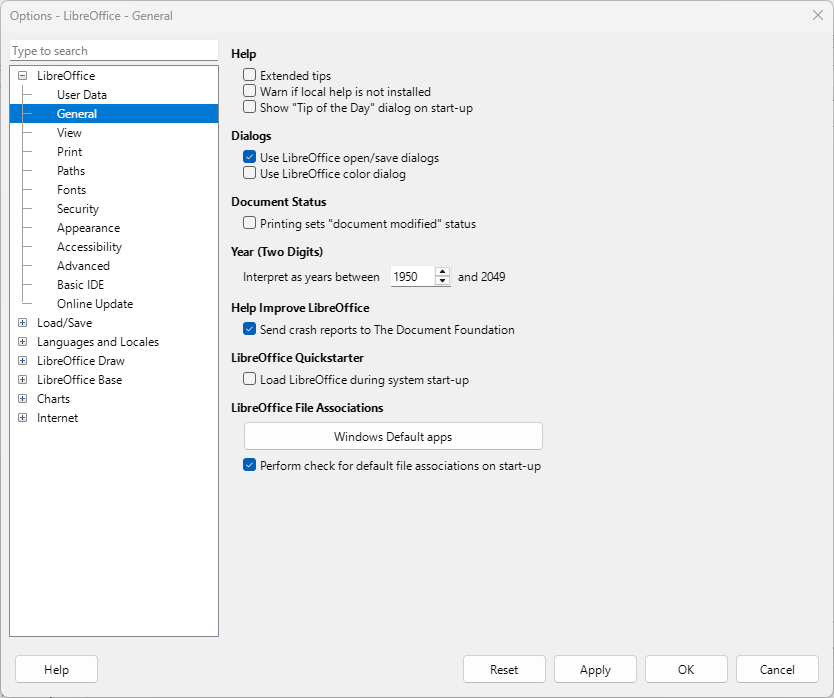Decrease the two-digit year start value
This screenshot has height=698, width=834.
point(443,281)
